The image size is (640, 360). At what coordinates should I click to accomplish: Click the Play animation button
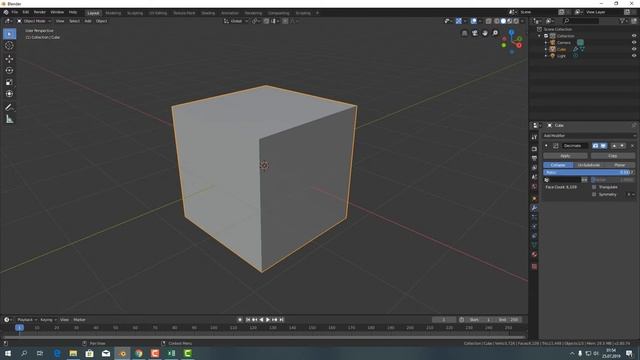[268, 320]
